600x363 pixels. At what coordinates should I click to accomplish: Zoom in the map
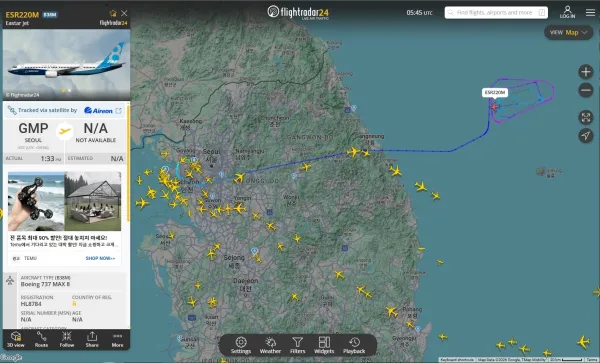[585, 72]
